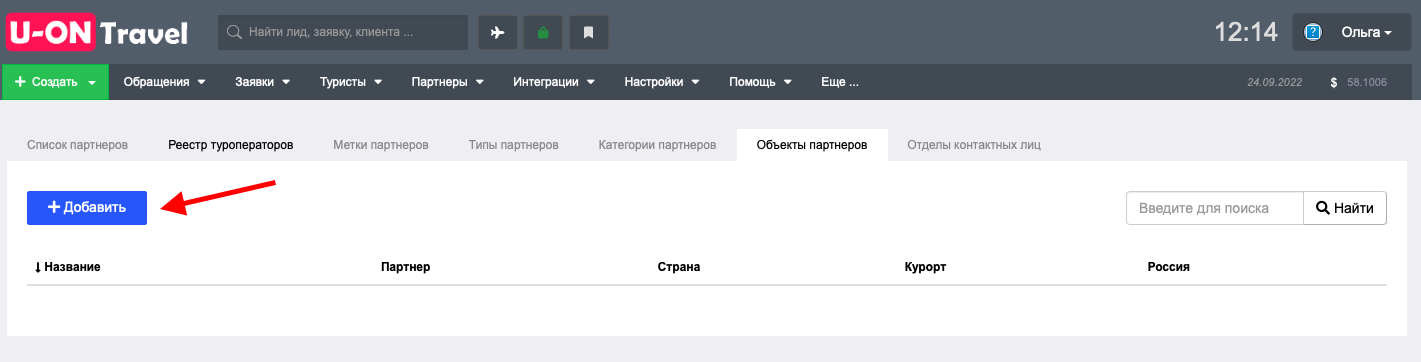The image size is (1421, 362).
Task: Focus the top search field for leads and clients
Action: [343, 32]
